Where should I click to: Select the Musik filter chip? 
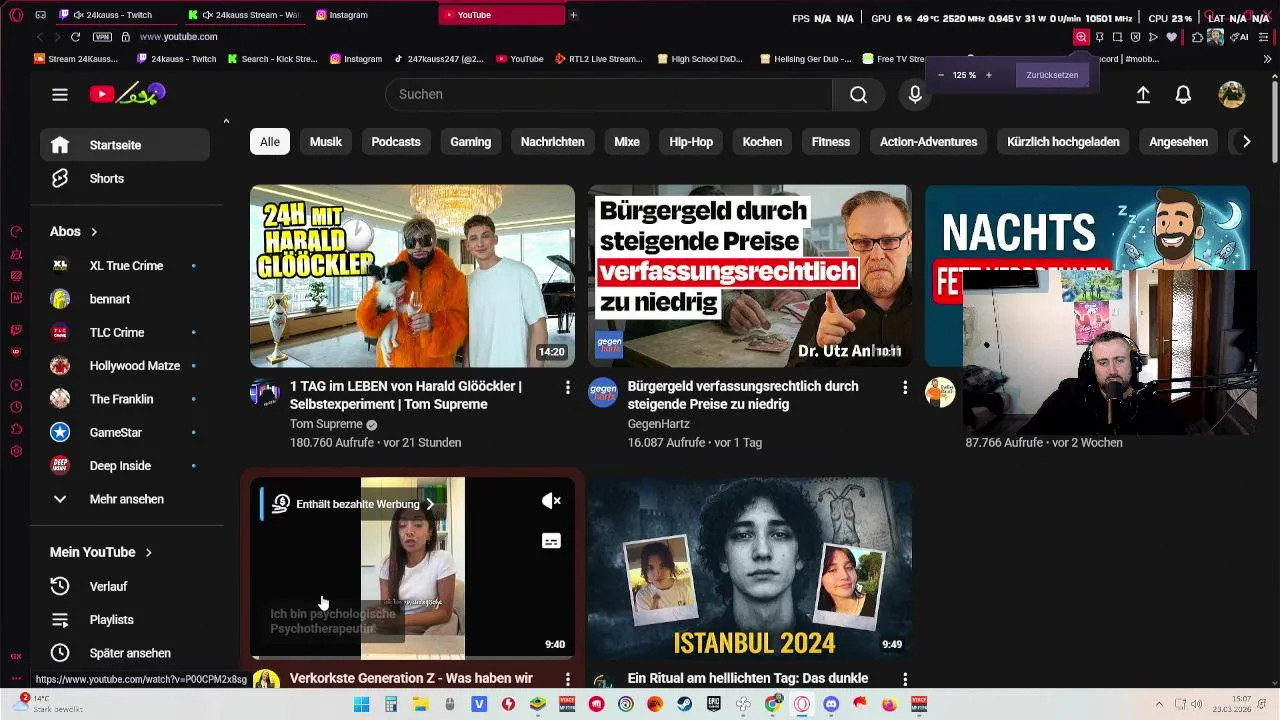326,142
